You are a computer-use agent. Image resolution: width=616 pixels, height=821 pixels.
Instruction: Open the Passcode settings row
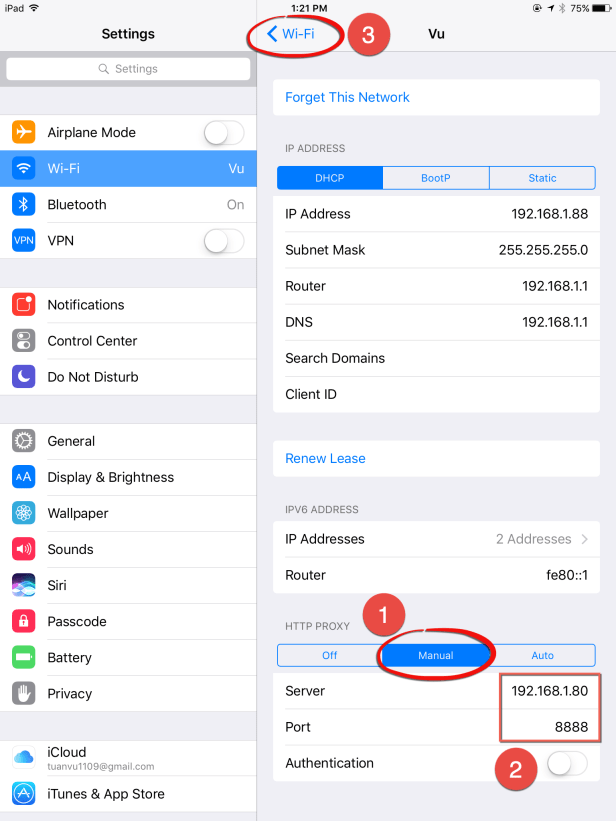[x=128, y=621]
